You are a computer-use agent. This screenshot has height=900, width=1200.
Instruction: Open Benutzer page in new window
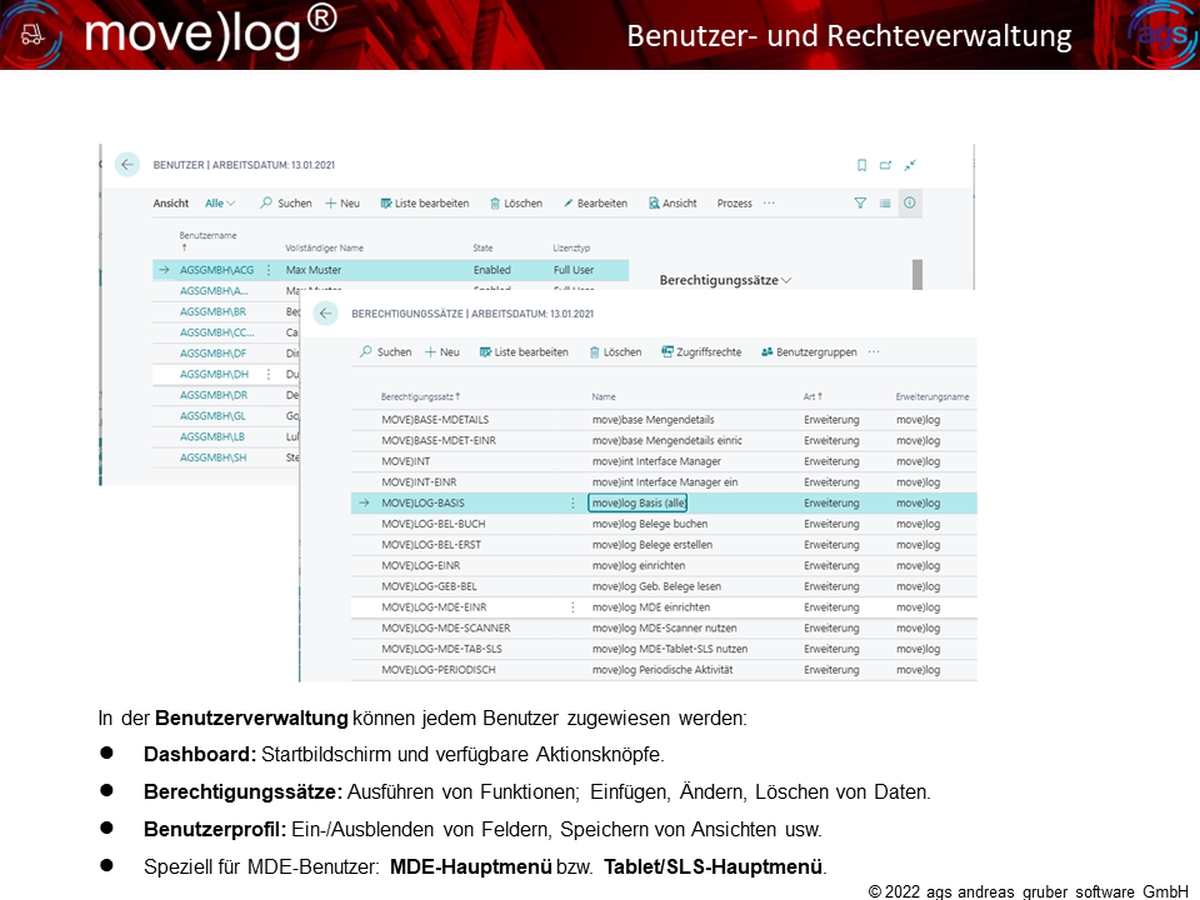885,165
